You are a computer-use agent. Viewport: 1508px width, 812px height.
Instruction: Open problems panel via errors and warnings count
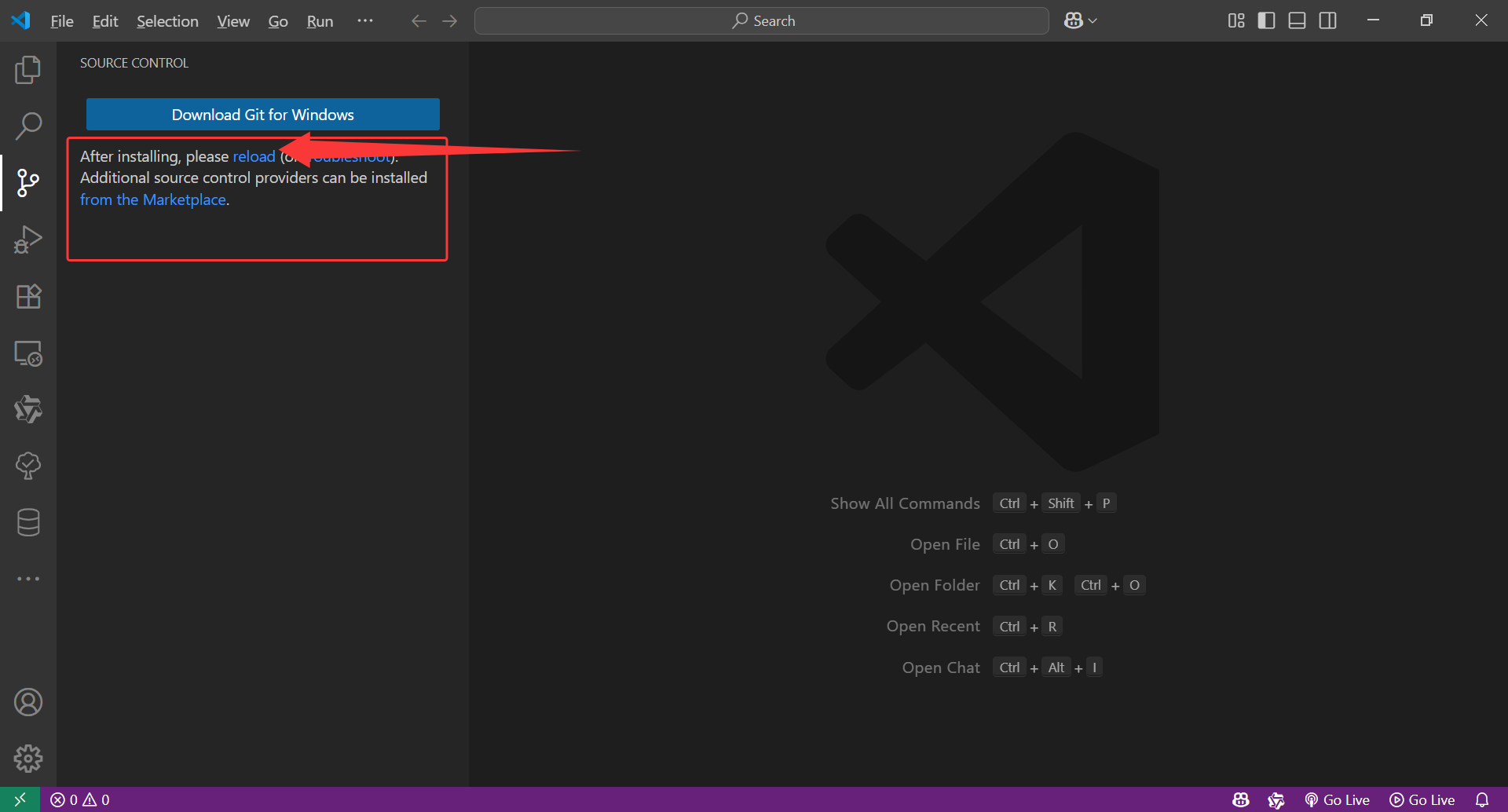point(80,799)
